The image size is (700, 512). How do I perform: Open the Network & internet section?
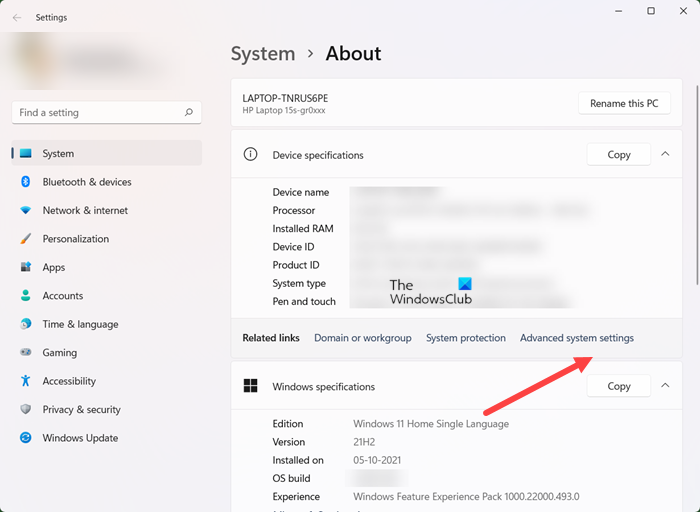coord(85,210)
